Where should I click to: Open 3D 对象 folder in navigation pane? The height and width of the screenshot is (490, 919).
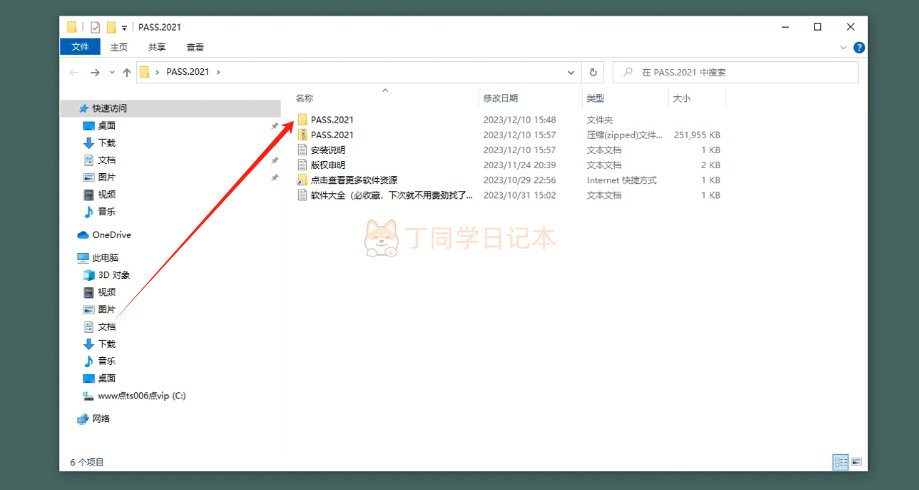113,275
